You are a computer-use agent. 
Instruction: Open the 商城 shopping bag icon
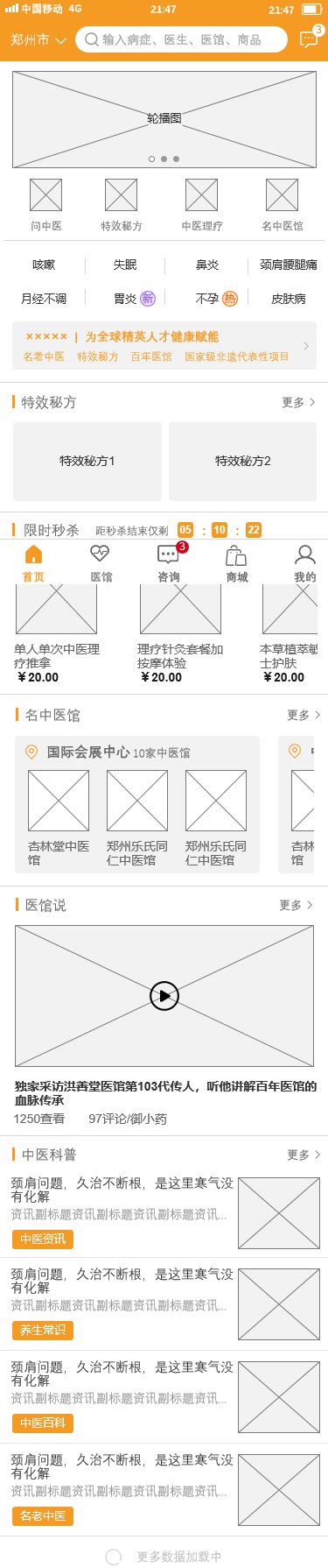tap(236, 555)
